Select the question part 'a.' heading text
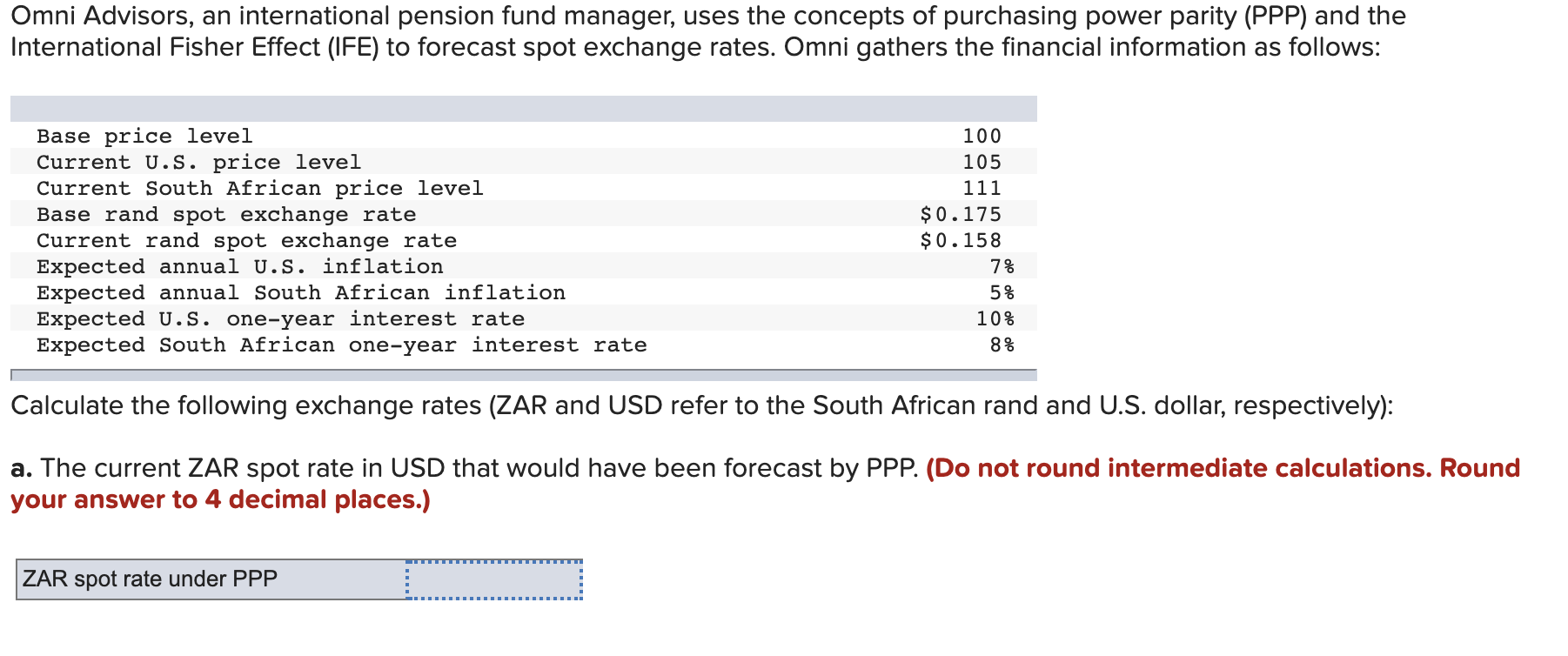 21,468
